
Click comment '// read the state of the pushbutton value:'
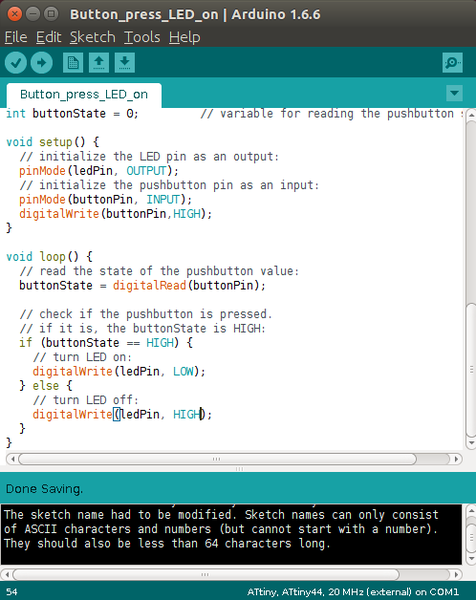coord(159,271)
